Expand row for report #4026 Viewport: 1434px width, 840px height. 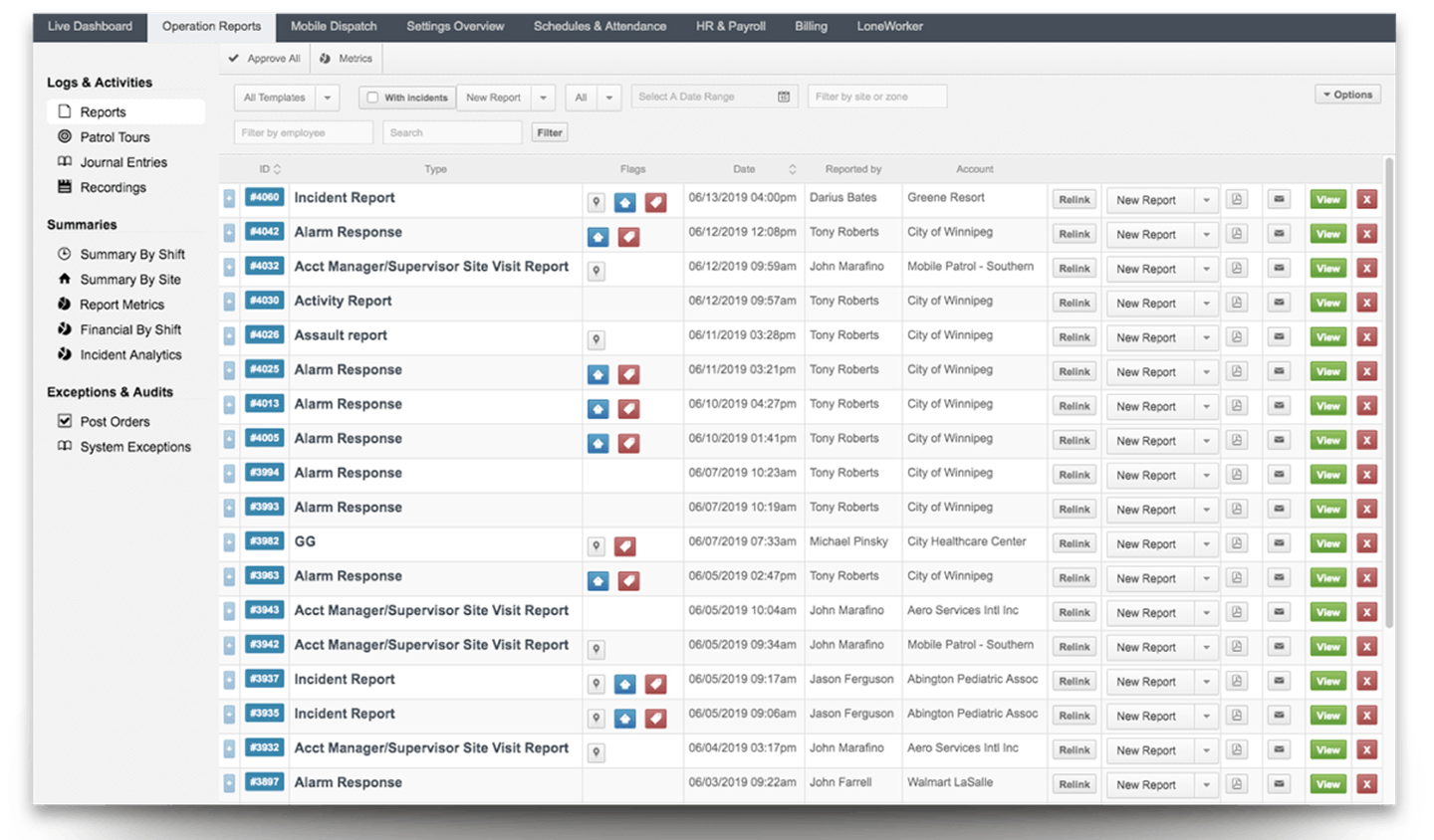coord(229,336)
